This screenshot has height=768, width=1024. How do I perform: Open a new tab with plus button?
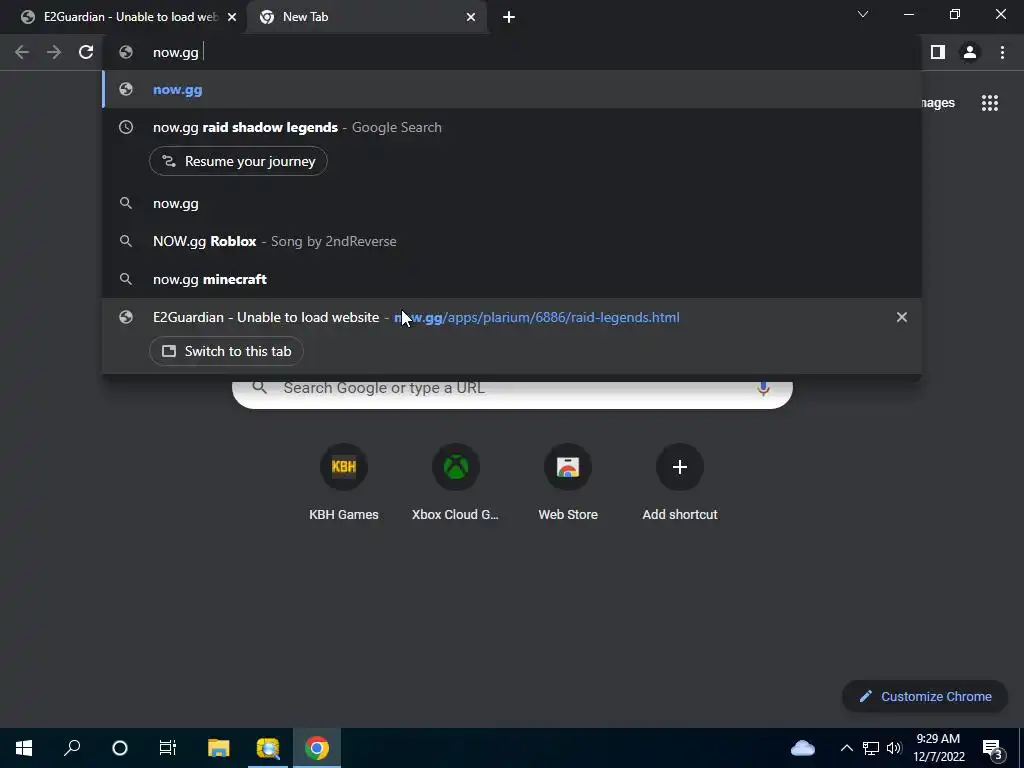point(509,17)
